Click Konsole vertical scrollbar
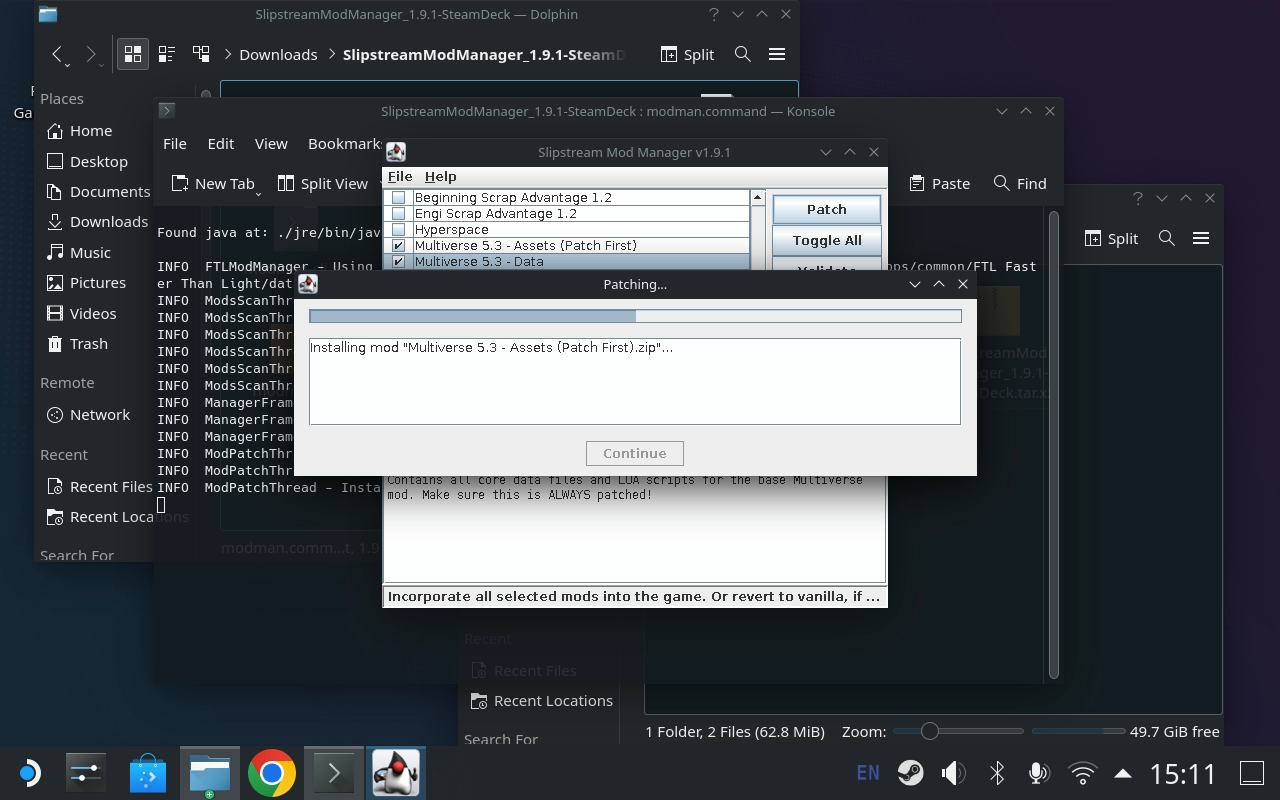This screenshot has height=800, width=1280. click(1053, 445)
